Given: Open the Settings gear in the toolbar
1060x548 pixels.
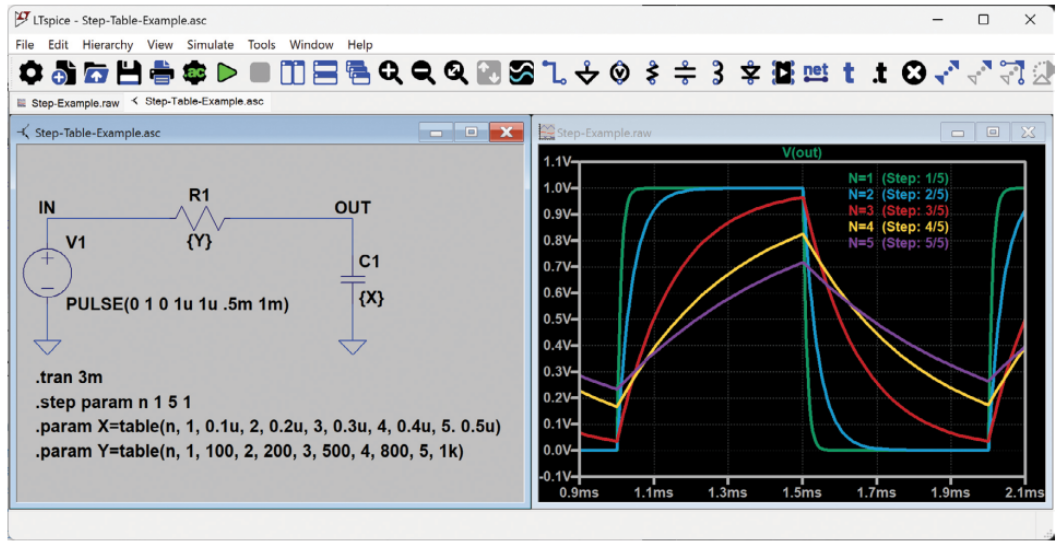Looking at the screenshot, I should tap(30, 72).
